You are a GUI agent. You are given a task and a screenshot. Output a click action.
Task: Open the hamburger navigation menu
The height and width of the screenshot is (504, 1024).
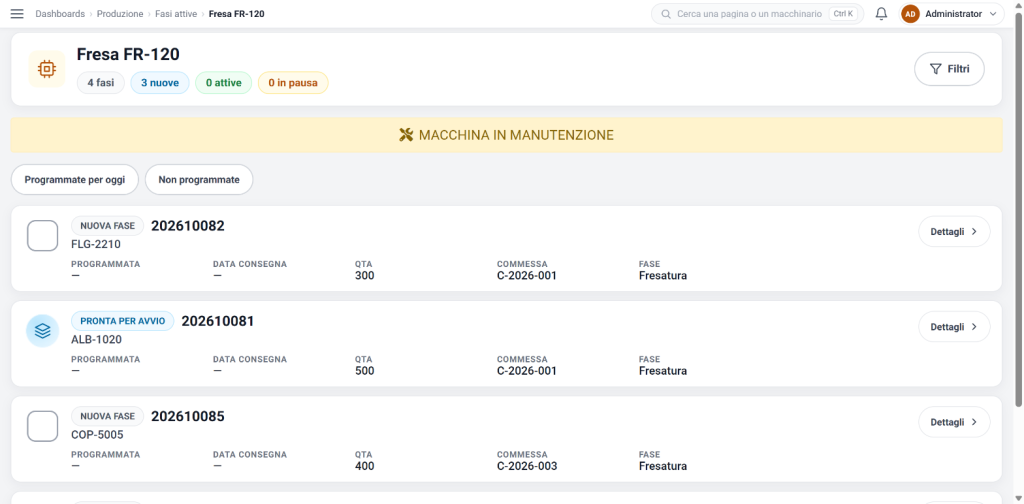(x=17, y=14)
